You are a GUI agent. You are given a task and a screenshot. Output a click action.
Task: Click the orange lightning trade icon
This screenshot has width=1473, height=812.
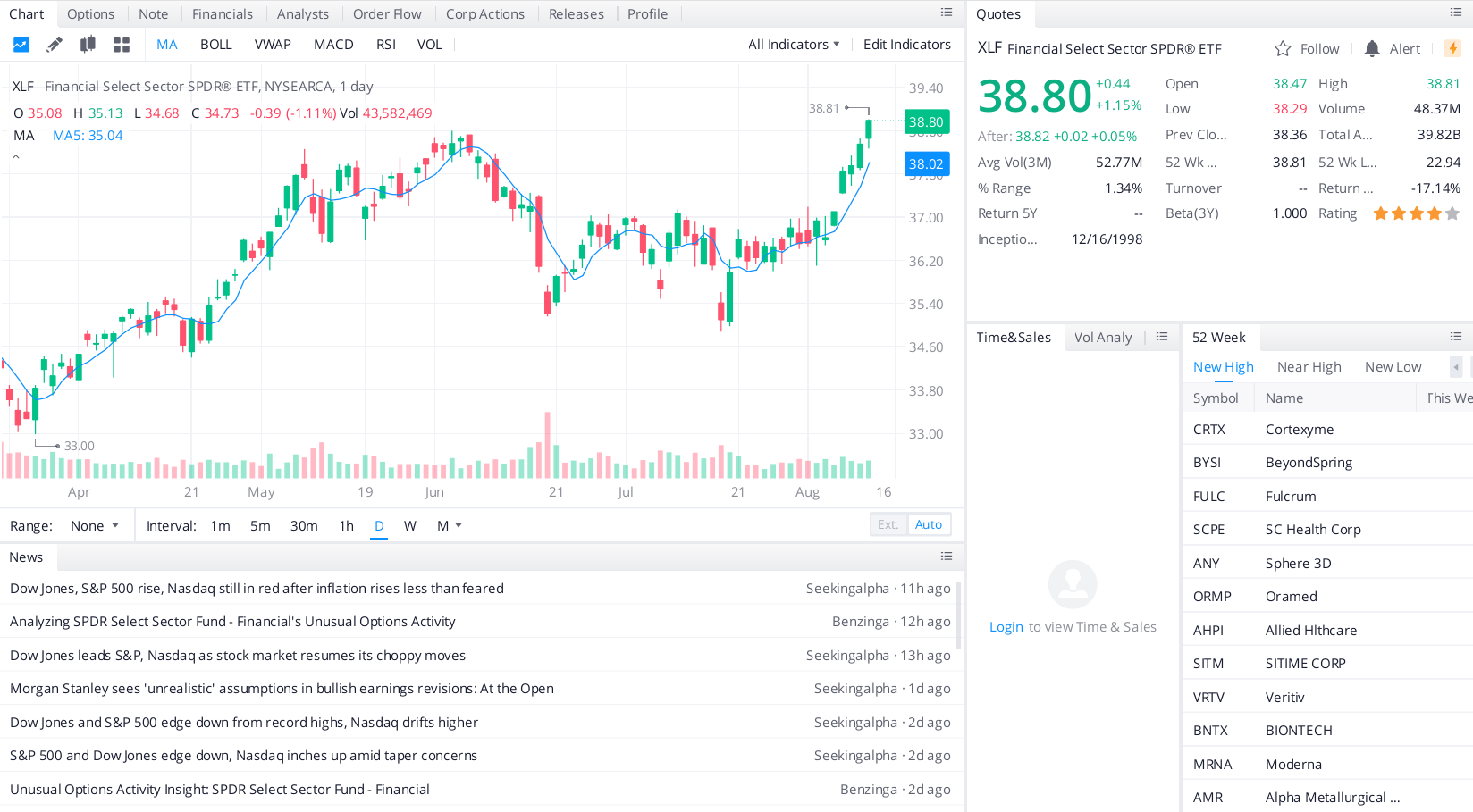click(1452, 49)
